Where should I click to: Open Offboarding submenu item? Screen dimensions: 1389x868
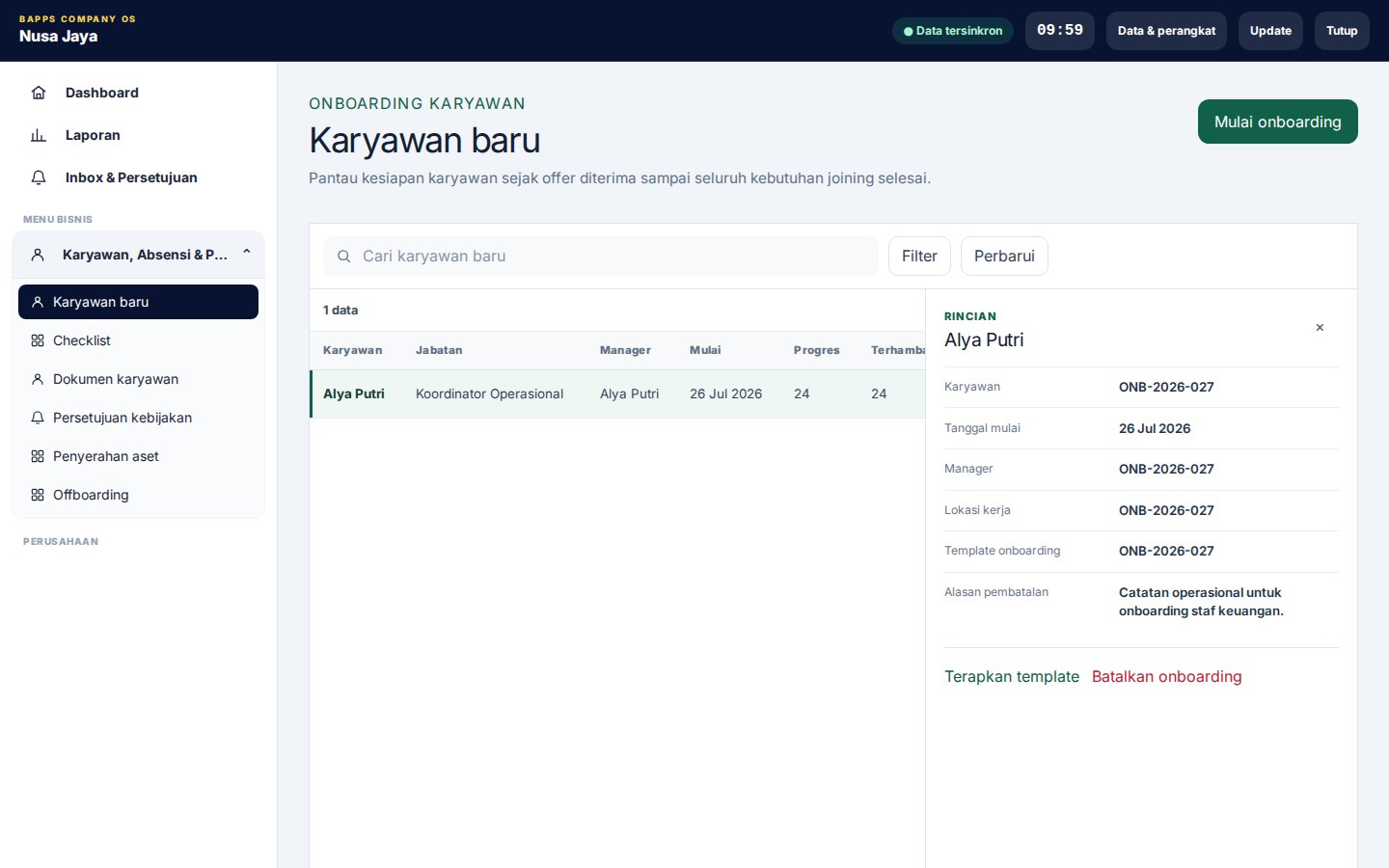click(x=138, y=495)
